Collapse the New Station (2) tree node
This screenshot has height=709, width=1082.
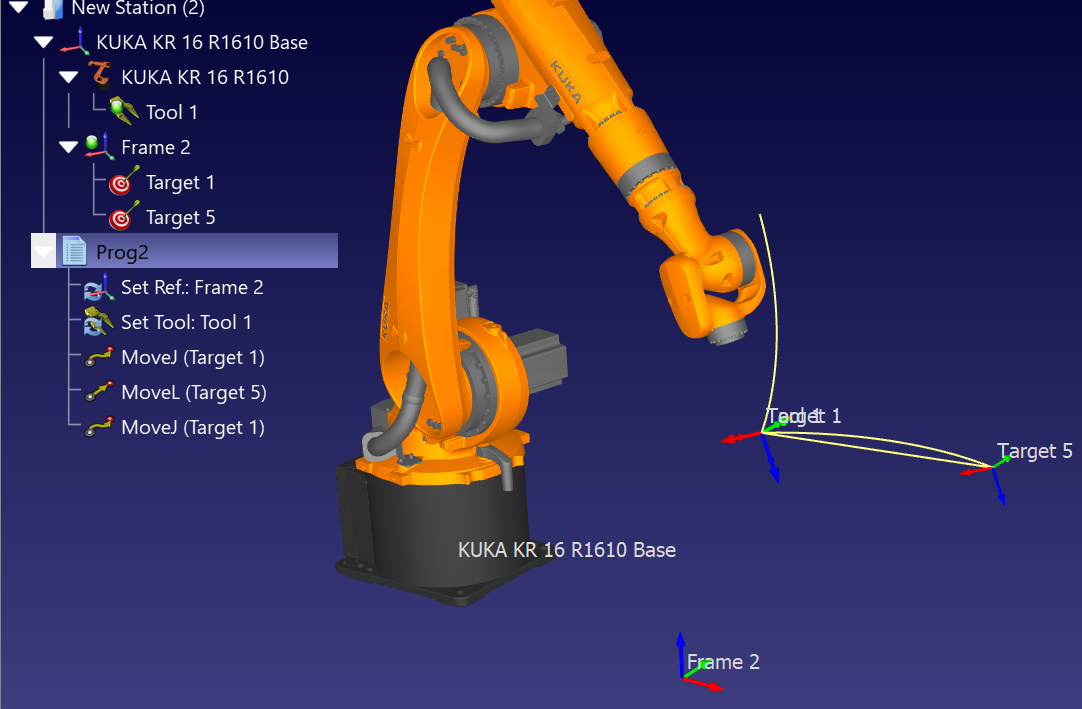[19, 8]
